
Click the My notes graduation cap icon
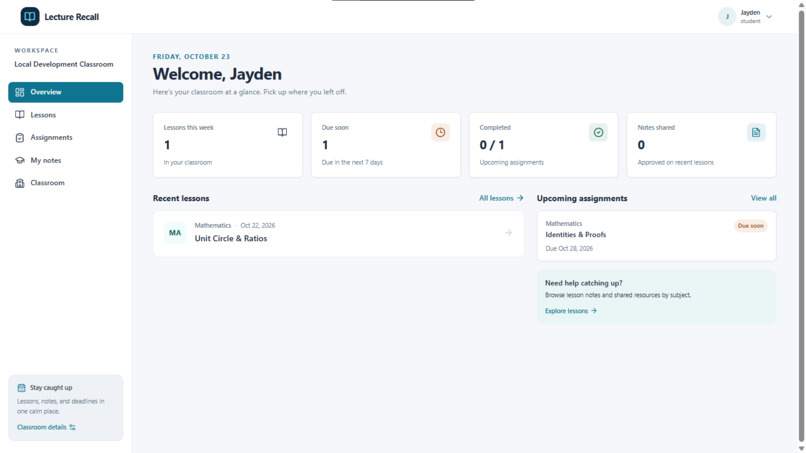point(20,160)
